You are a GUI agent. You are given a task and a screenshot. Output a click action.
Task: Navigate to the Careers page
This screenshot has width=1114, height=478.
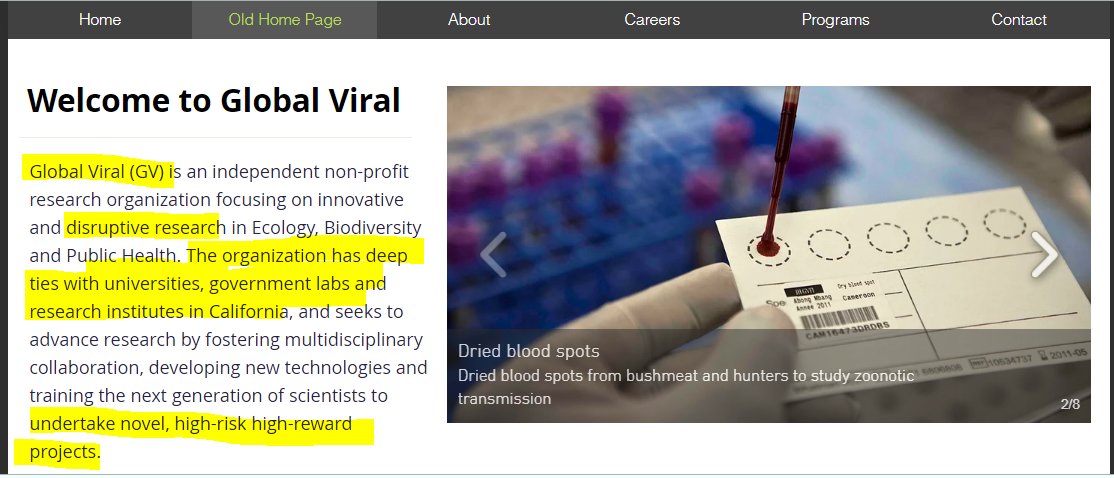(x=652, y=20)
